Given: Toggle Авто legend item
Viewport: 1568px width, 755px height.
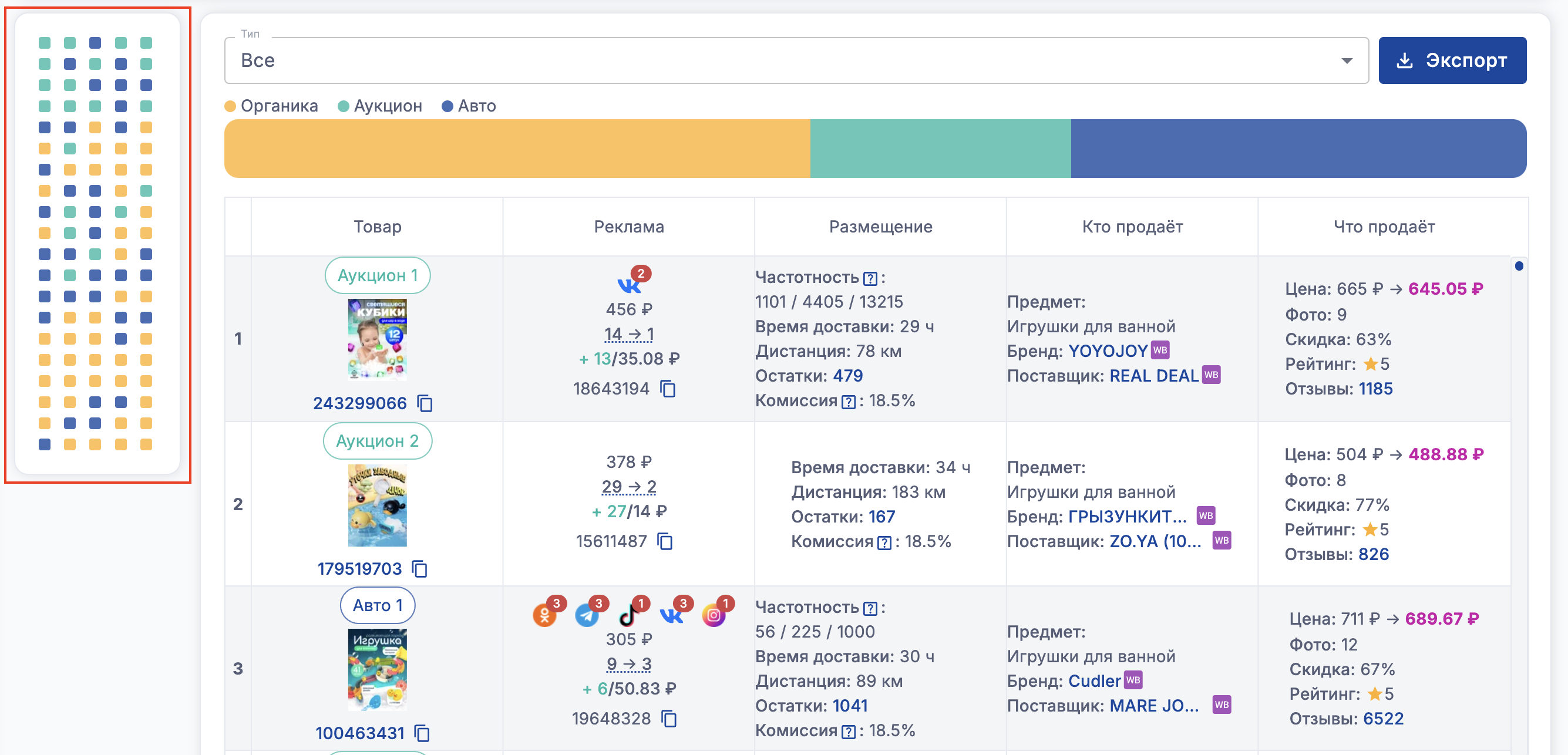Looking at the screenshot, I should click(x=469, y=106).
